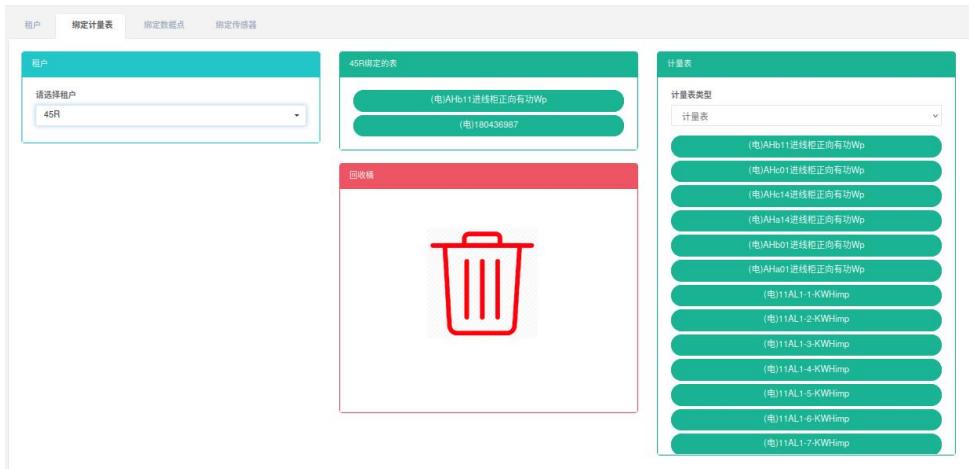The width and height of the screenshot is (969, 469).
Task: Click the red trash bin icon
Action: (482, 284)
